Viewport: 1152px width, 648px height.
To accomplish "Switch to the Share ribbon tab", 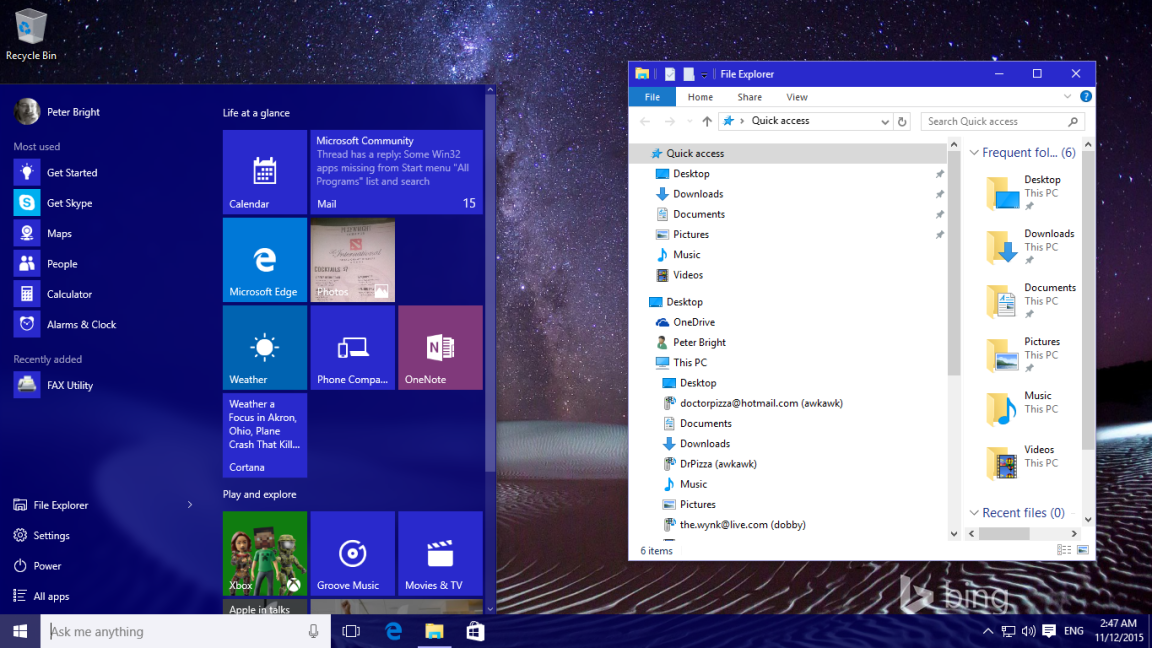I will pyautogui.click(x=748, y=96).
